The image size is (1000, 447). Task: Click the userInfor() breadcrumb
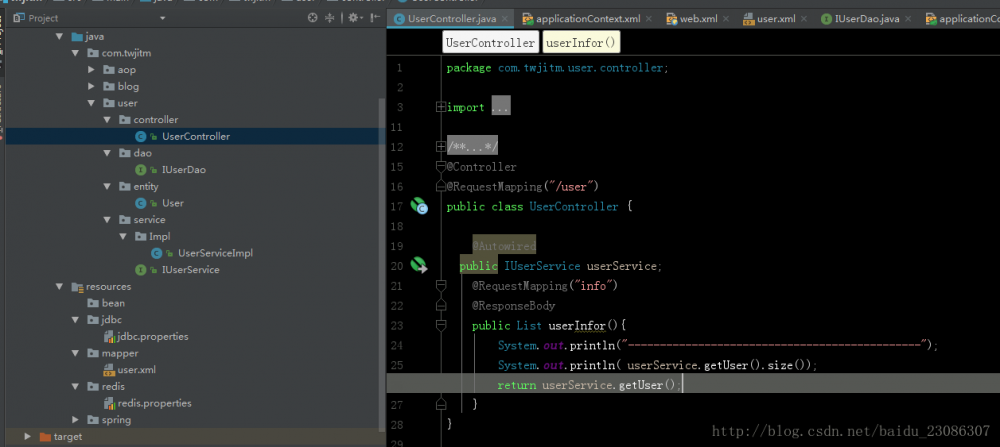tap(581, 43)
